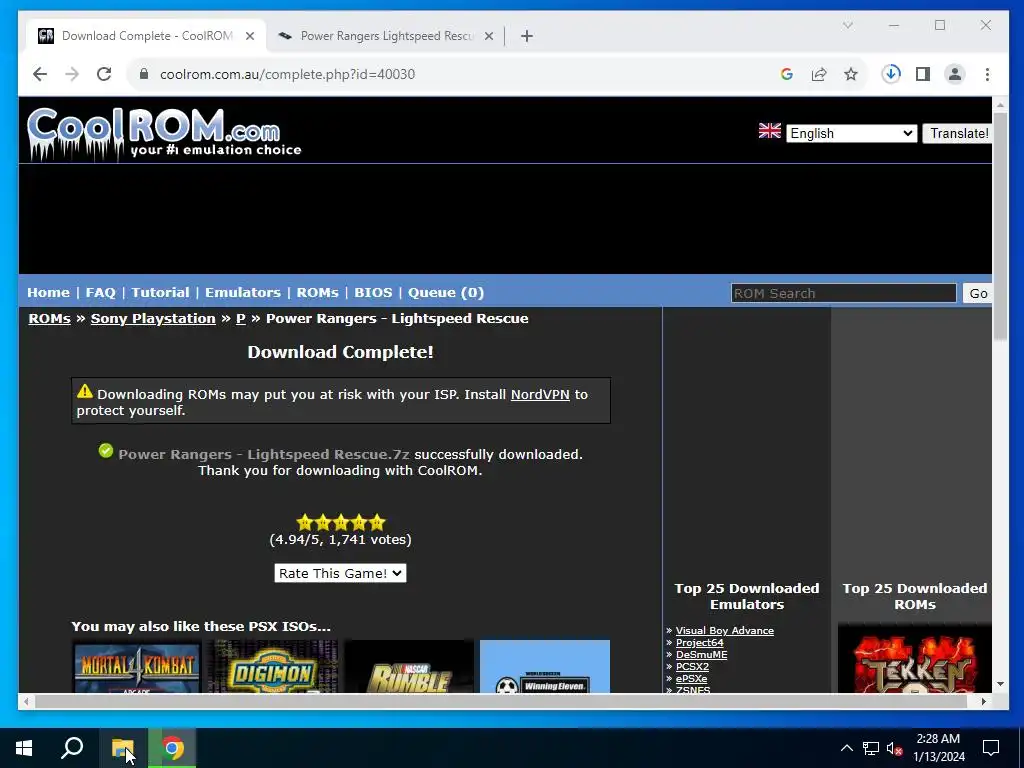Image resolution: width=1024 pixels, height=768 pixels.
Task: Open DeSmuME emulator link
Action: (701, 654)
